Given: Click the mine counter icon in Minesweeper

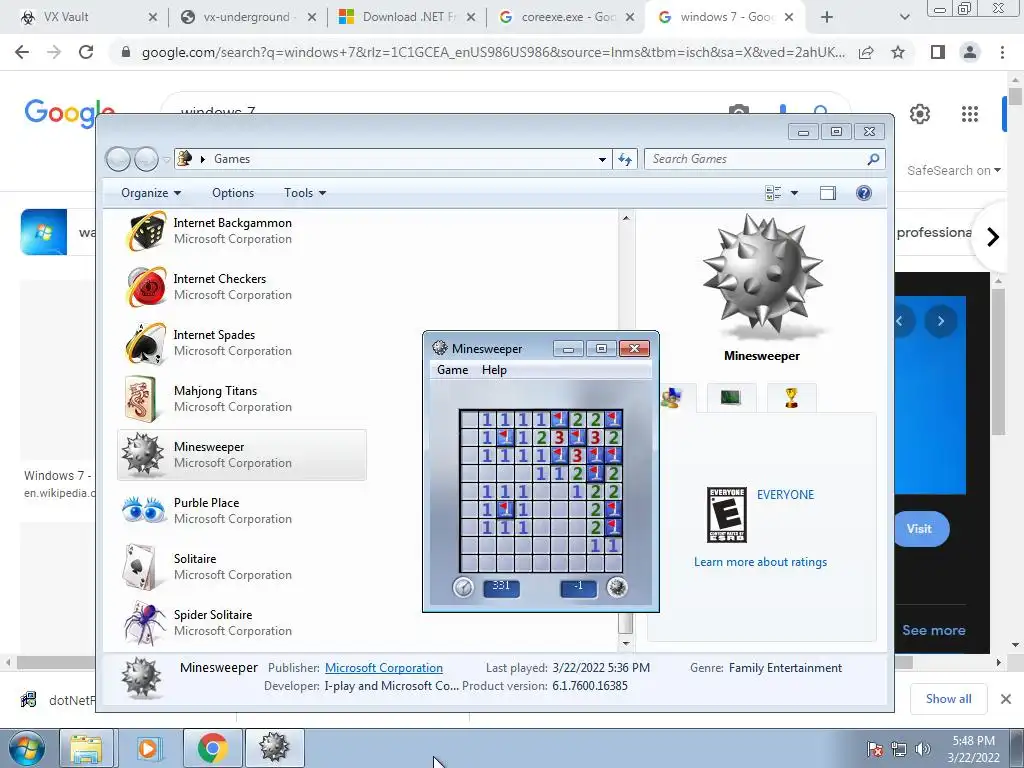Looking at the screenshot, I should pyautogui.click(x=616, y=587).
